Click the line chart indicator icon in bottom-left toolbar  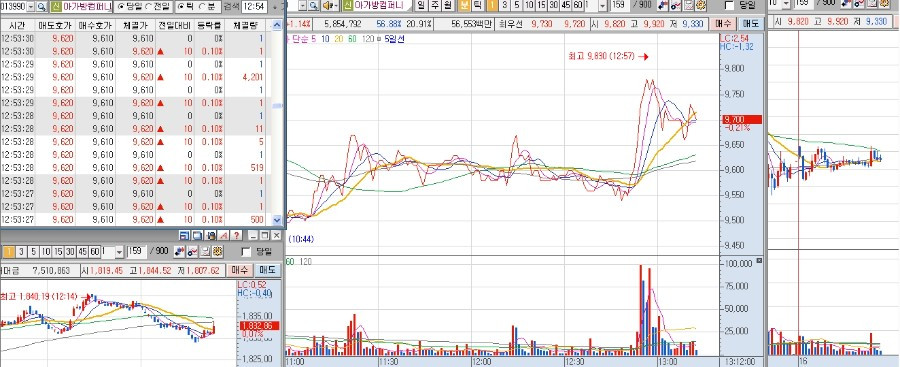click(192, 251)
